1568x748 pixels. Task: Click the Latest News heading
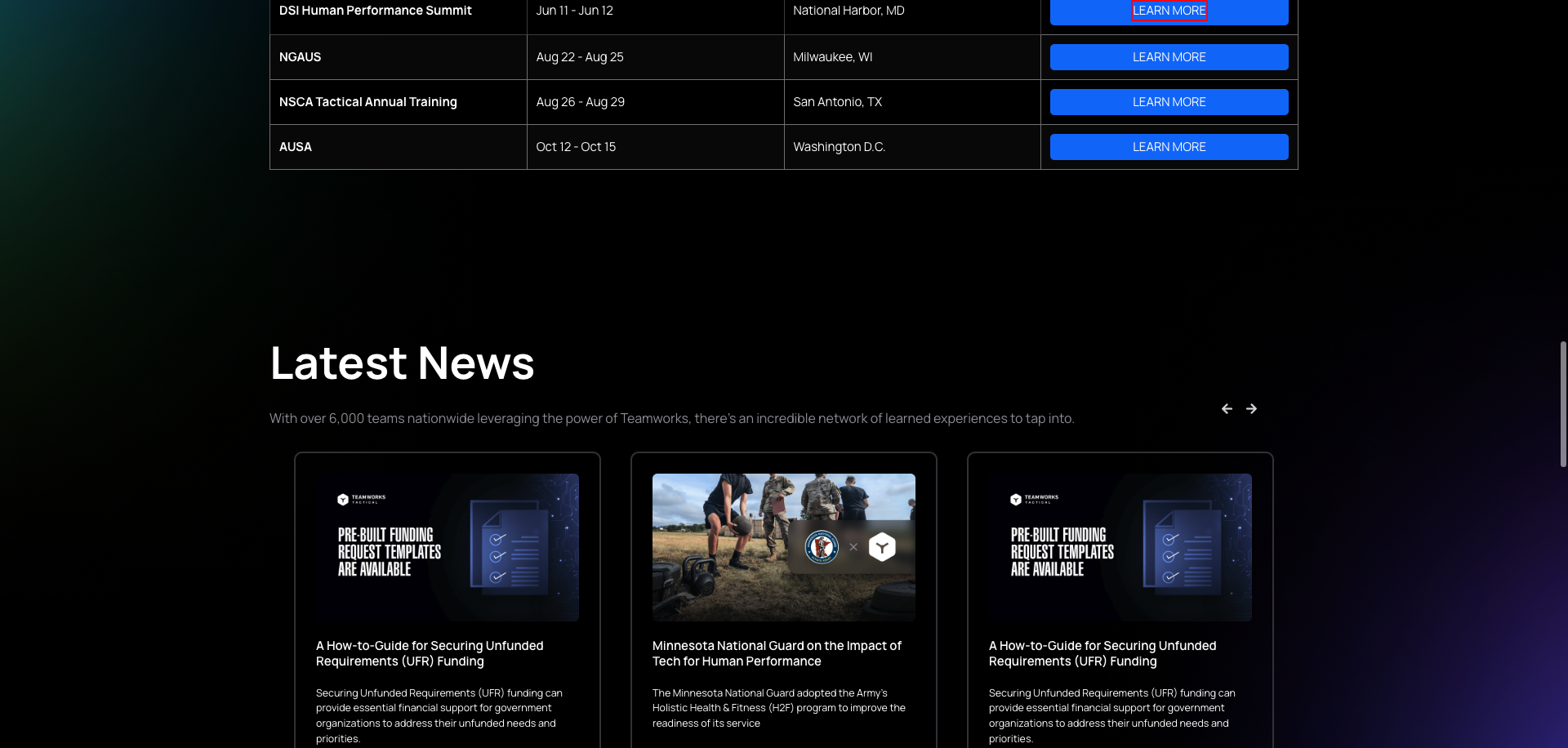(402, 363)
